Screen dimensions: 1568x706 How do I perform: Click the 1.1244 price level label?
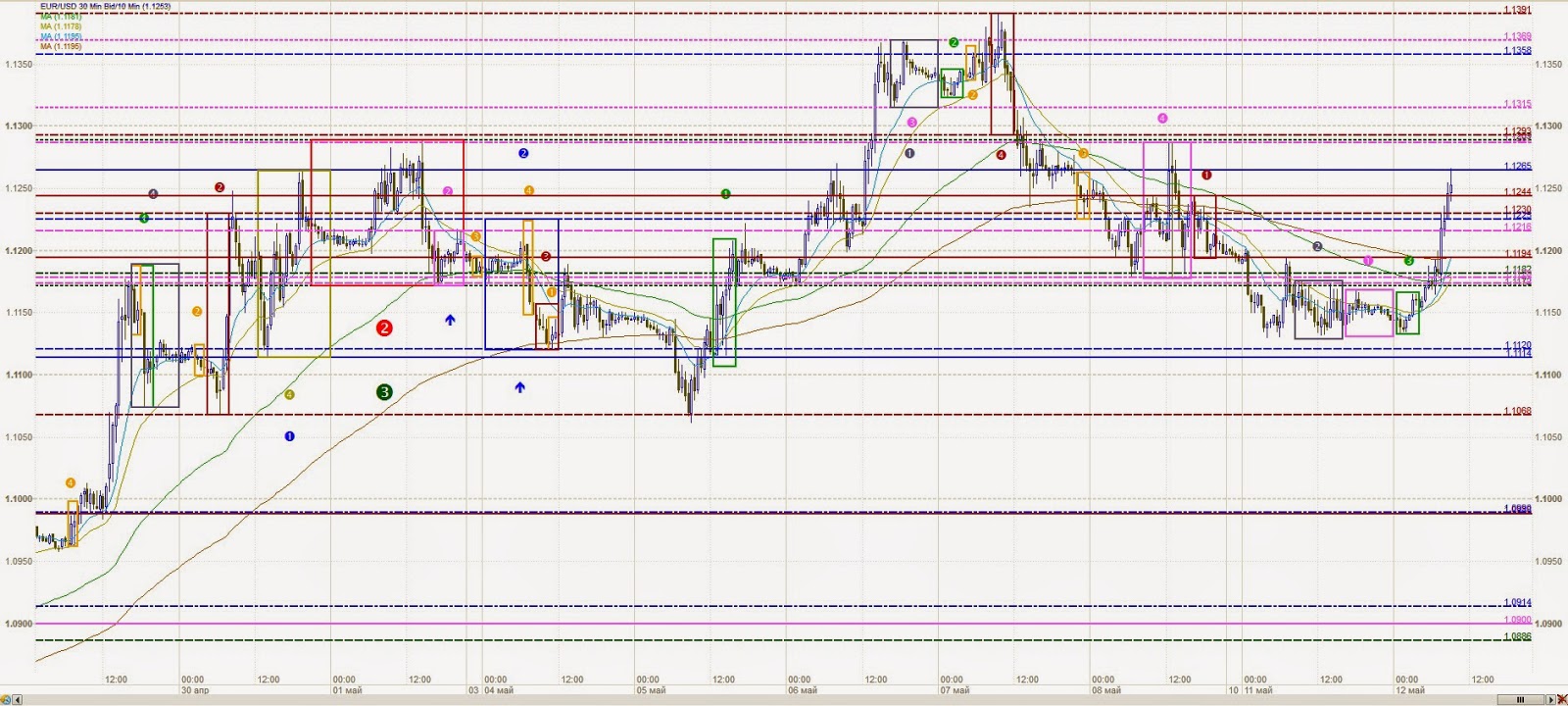[1517, 192]
